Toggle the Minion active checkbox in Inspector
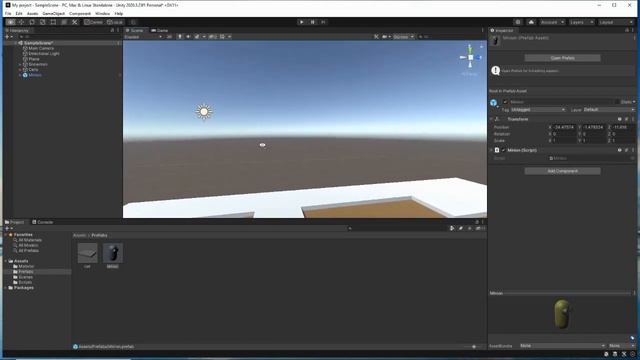 click(x=505, y=102)
